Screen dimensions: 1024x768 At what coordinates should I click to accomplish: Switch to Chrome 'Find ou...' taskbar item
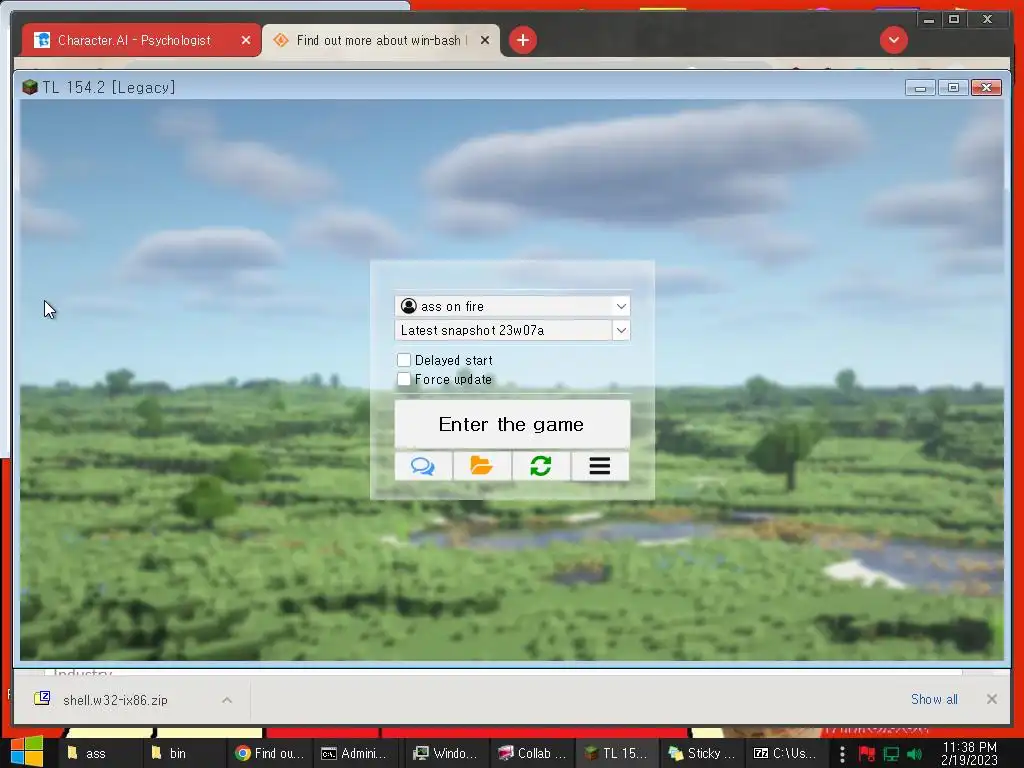[x=269, y=754]
